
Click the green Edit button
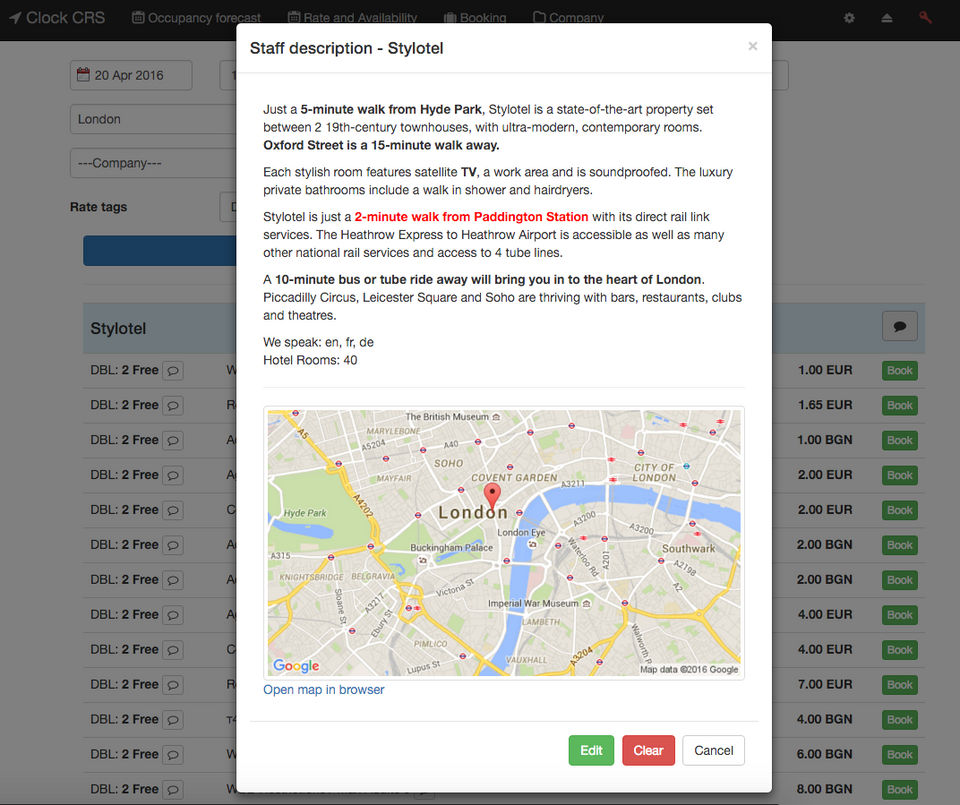591,751
